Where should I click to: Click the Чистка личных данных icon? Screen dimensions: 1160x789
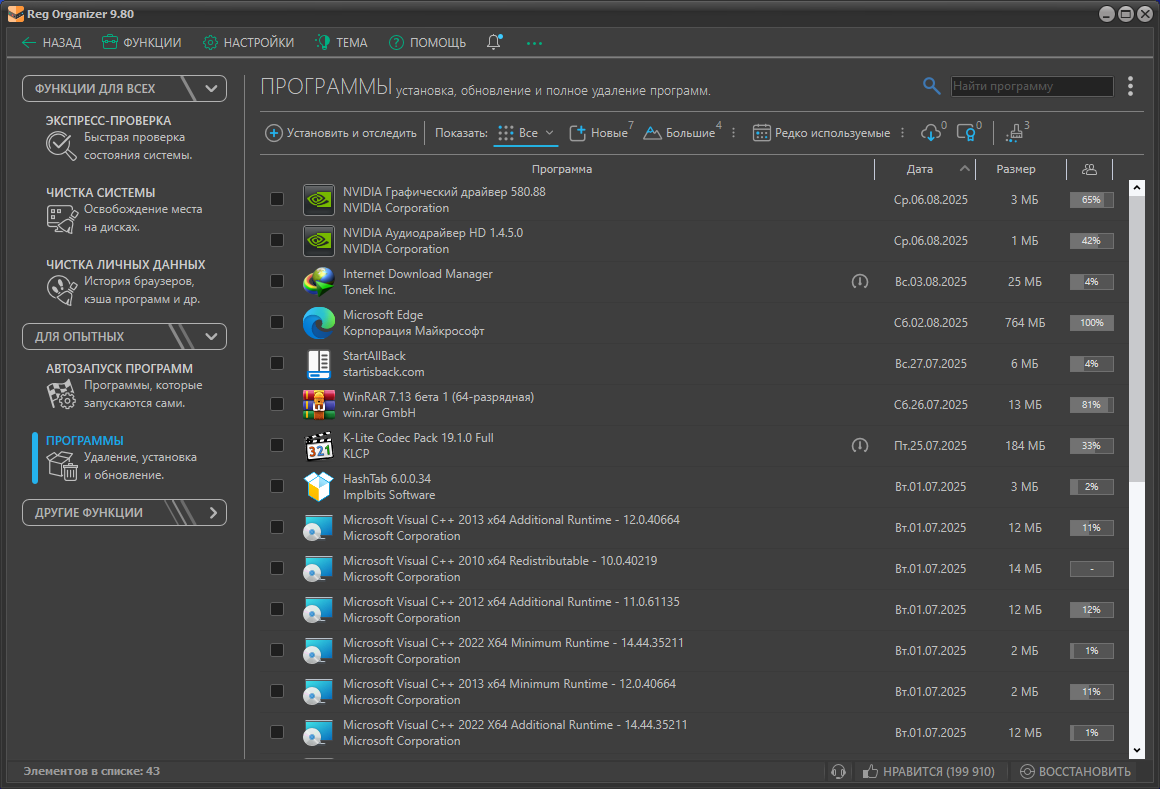(61, 290)
